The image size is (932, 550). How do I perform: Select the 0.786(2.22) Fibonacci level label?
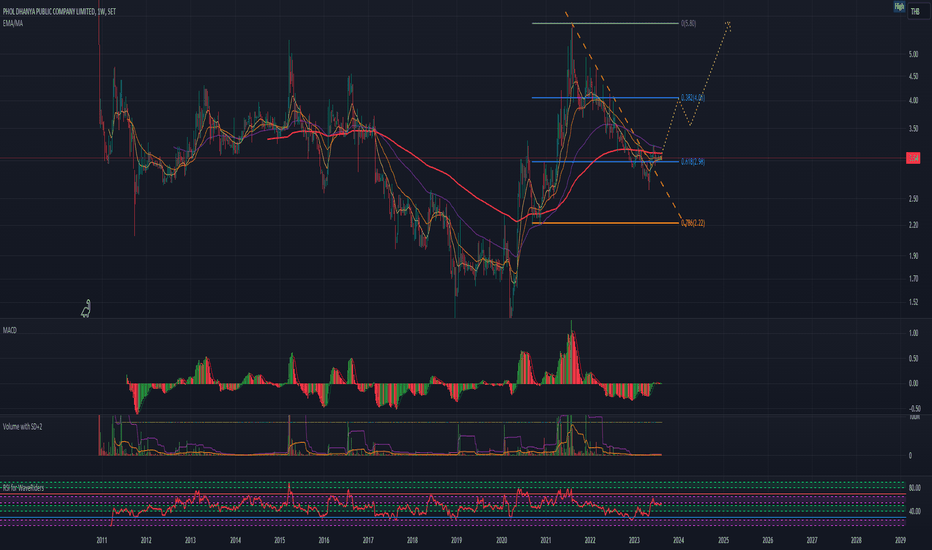(x=692, y=223)
